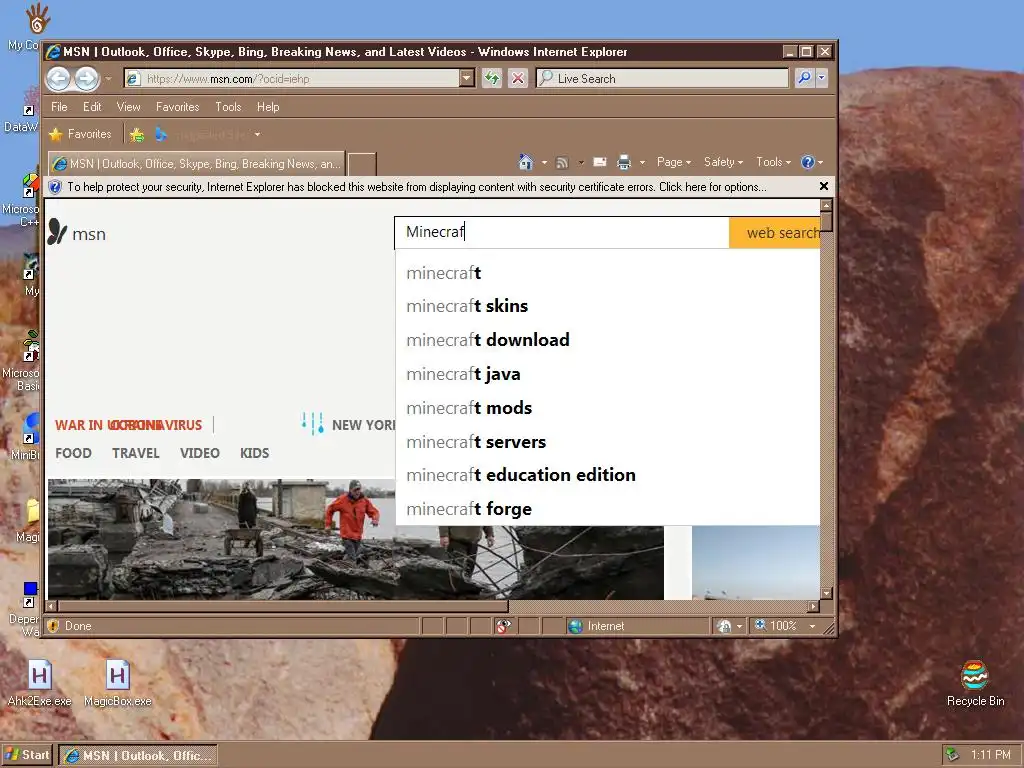Close the security information bar
1024x768 pixels.
[x=824, y=186]
